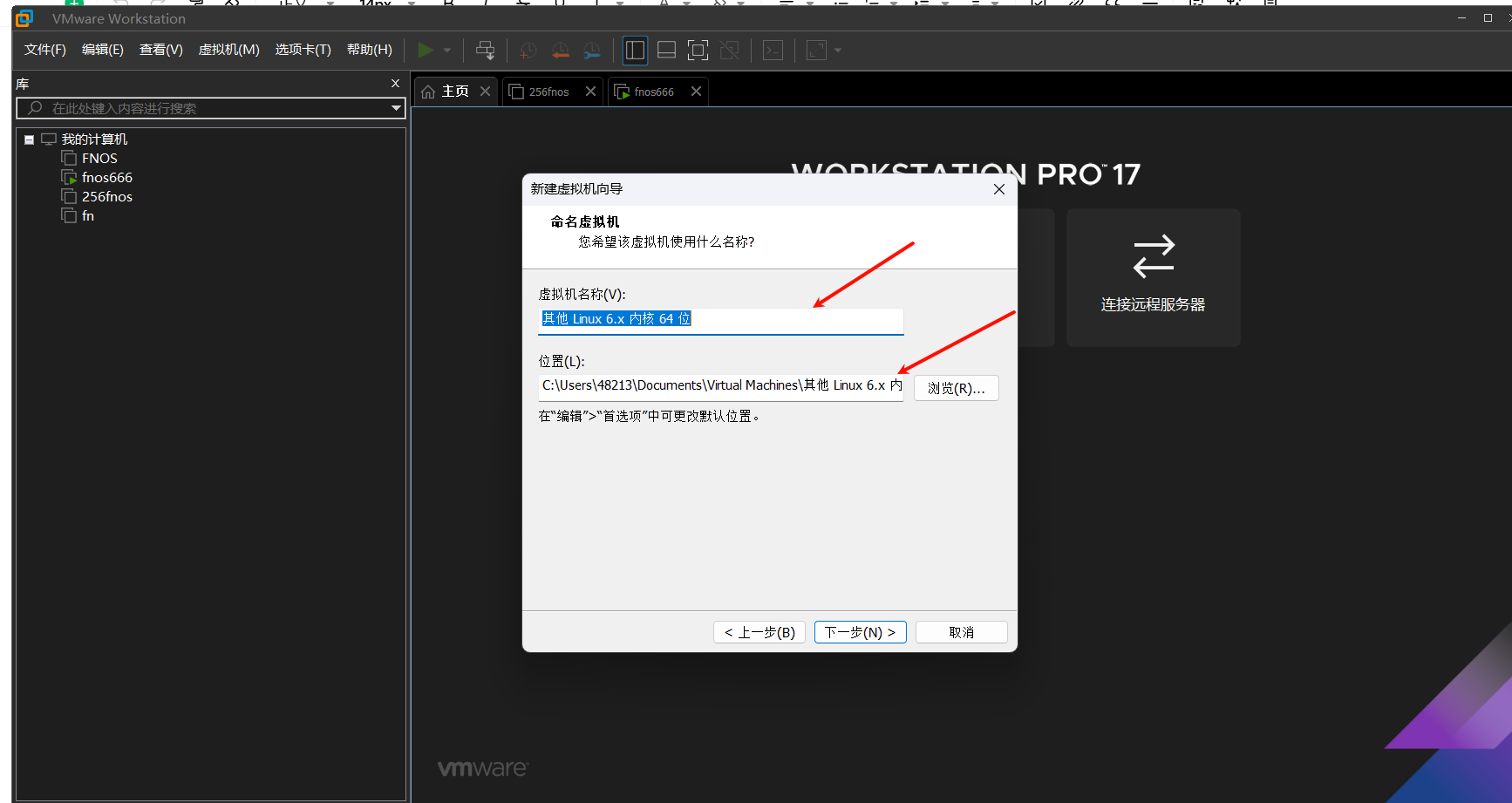Click the 命名虚拟机 heading text
1512x803 pixels.
[x=585, y=221]
